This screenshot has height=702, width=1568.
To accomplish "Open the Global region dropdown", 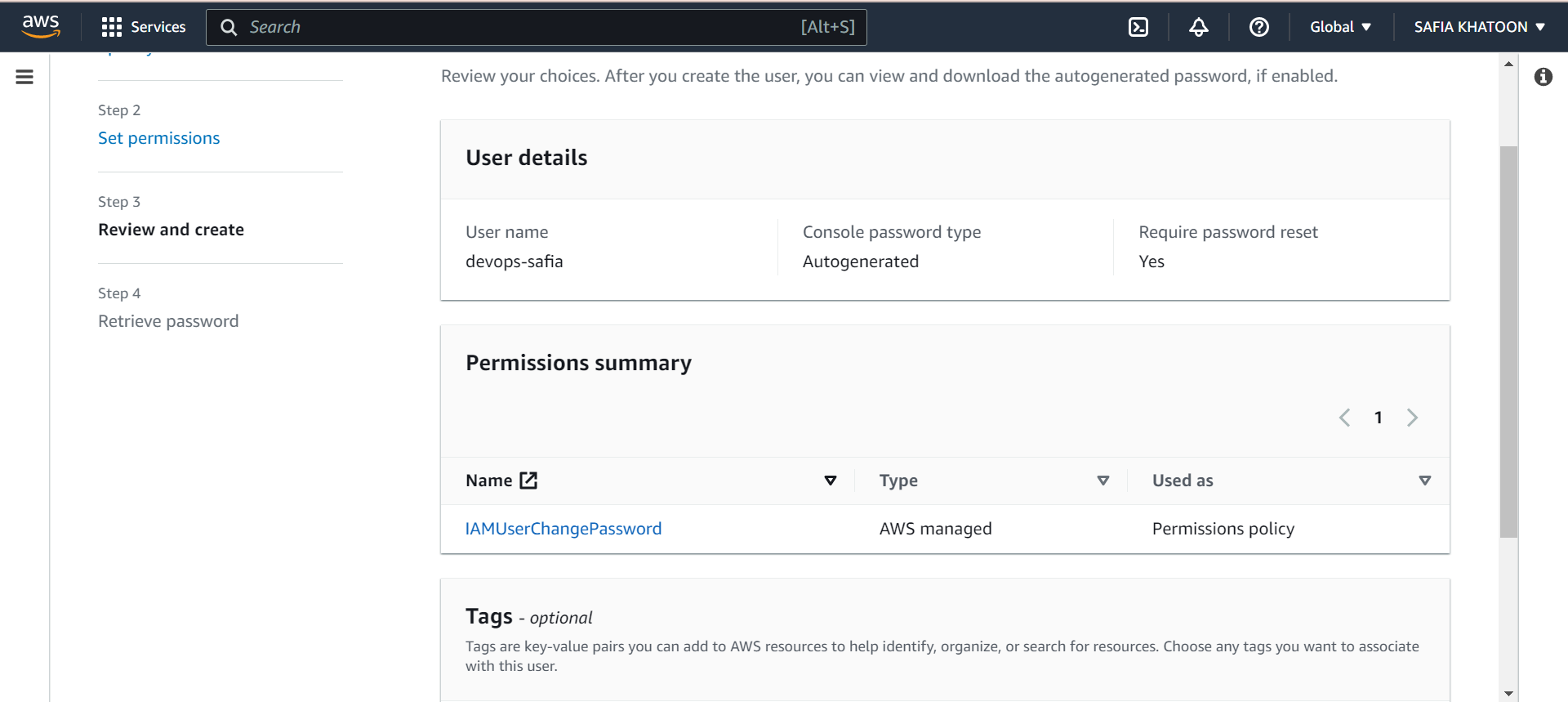I will tap(1340, 27).
